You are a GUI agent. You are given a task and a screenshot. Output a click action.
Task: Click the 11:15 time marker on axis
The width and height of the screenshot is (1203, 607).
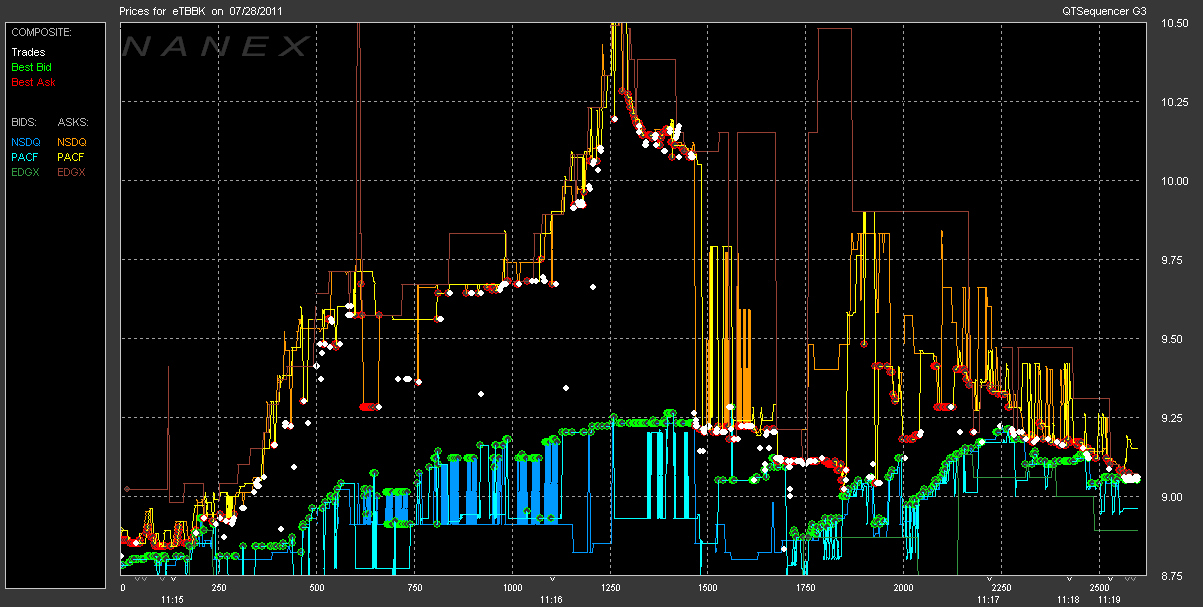[x=171, y=600]
